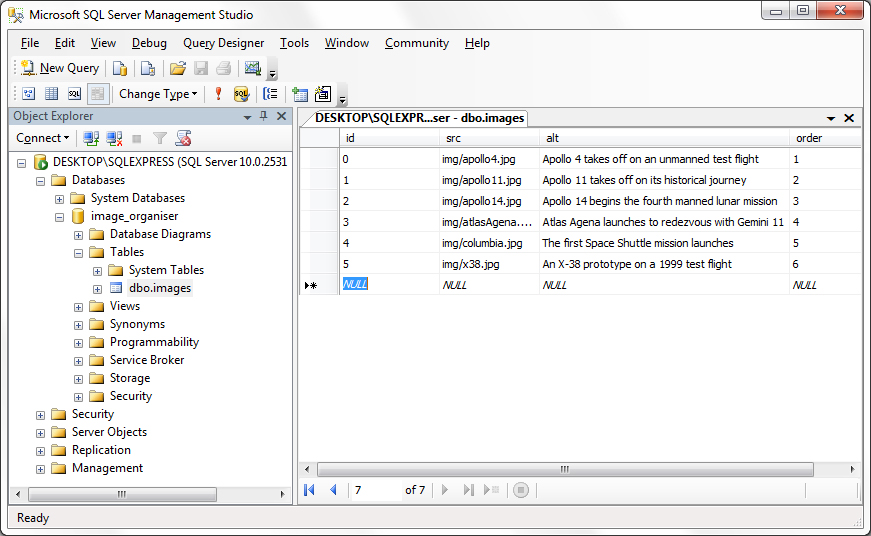Toggle the Show SQL Pane icon
The width and height of the screenshot is (871, 536).
[x=74, y=94]
